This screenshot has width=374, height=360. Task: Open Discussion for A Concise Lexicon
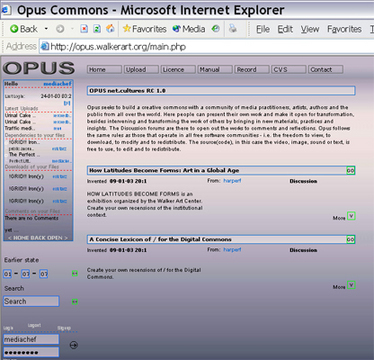303,250
